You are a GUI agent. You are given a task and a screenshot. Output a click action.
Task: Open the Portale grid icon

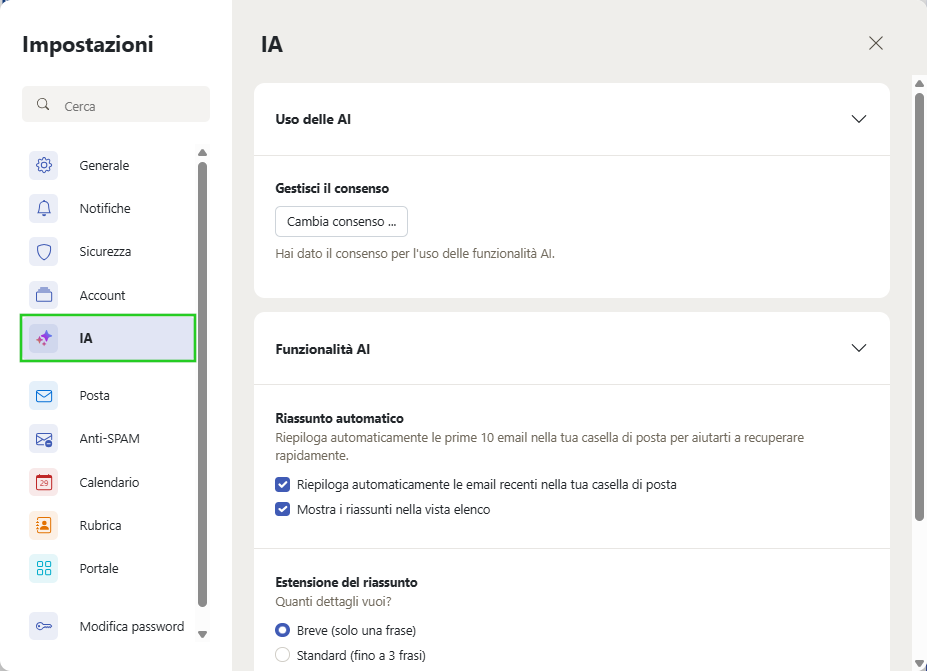pyautogui.click(x=43, y=568)
